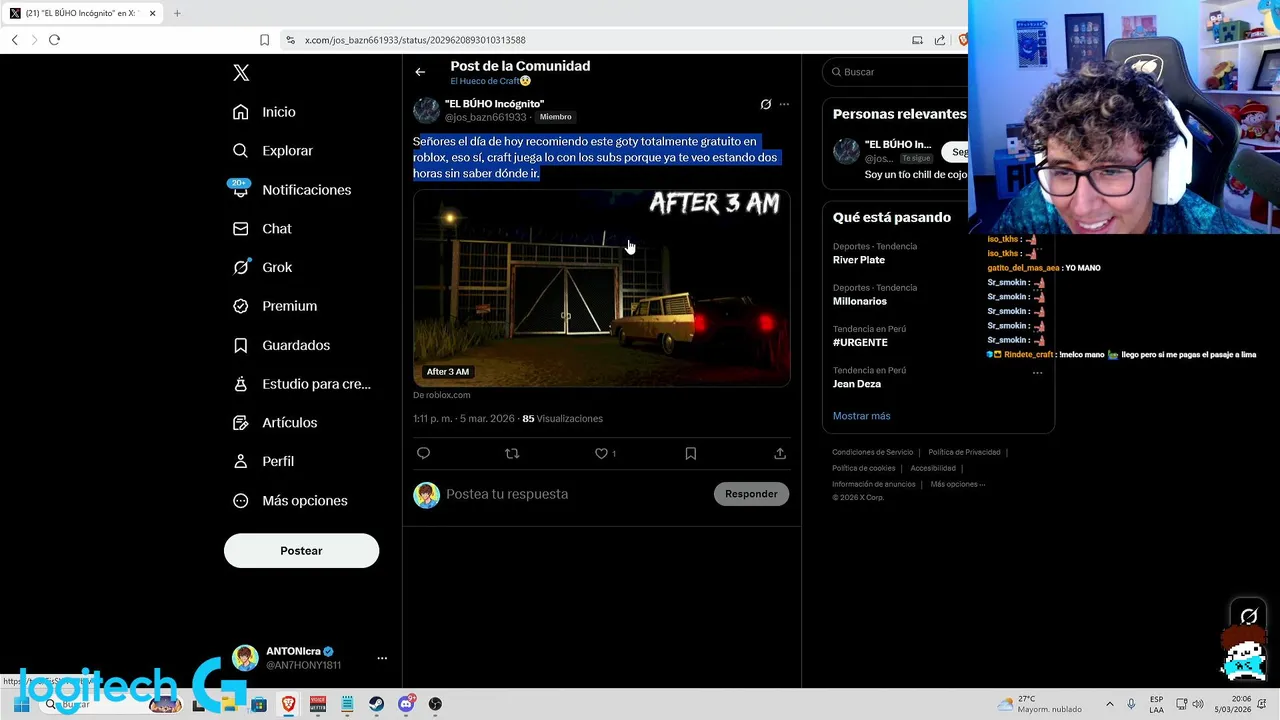1280x720 pixels.
Task: Click the ANTONIcra account avatar
Action: (x=245, y=658)
